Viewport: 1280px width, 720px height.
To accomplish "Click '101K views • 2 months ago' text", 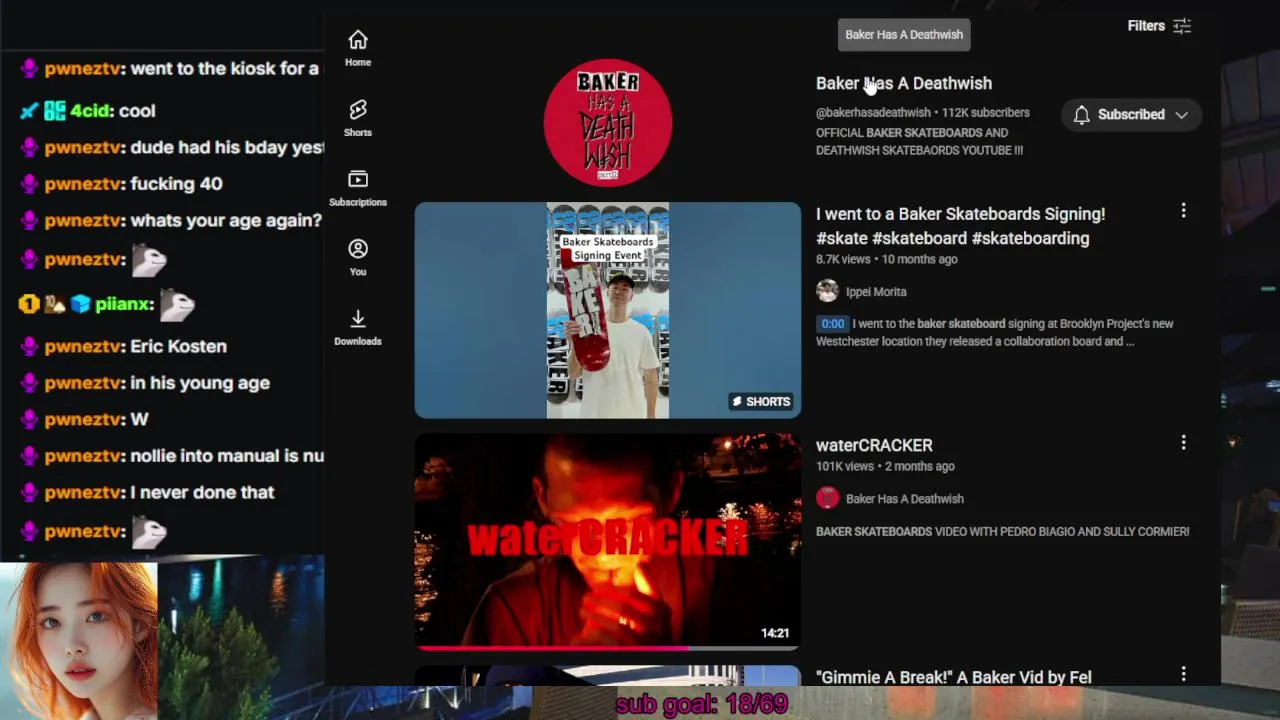I will 885,466.
